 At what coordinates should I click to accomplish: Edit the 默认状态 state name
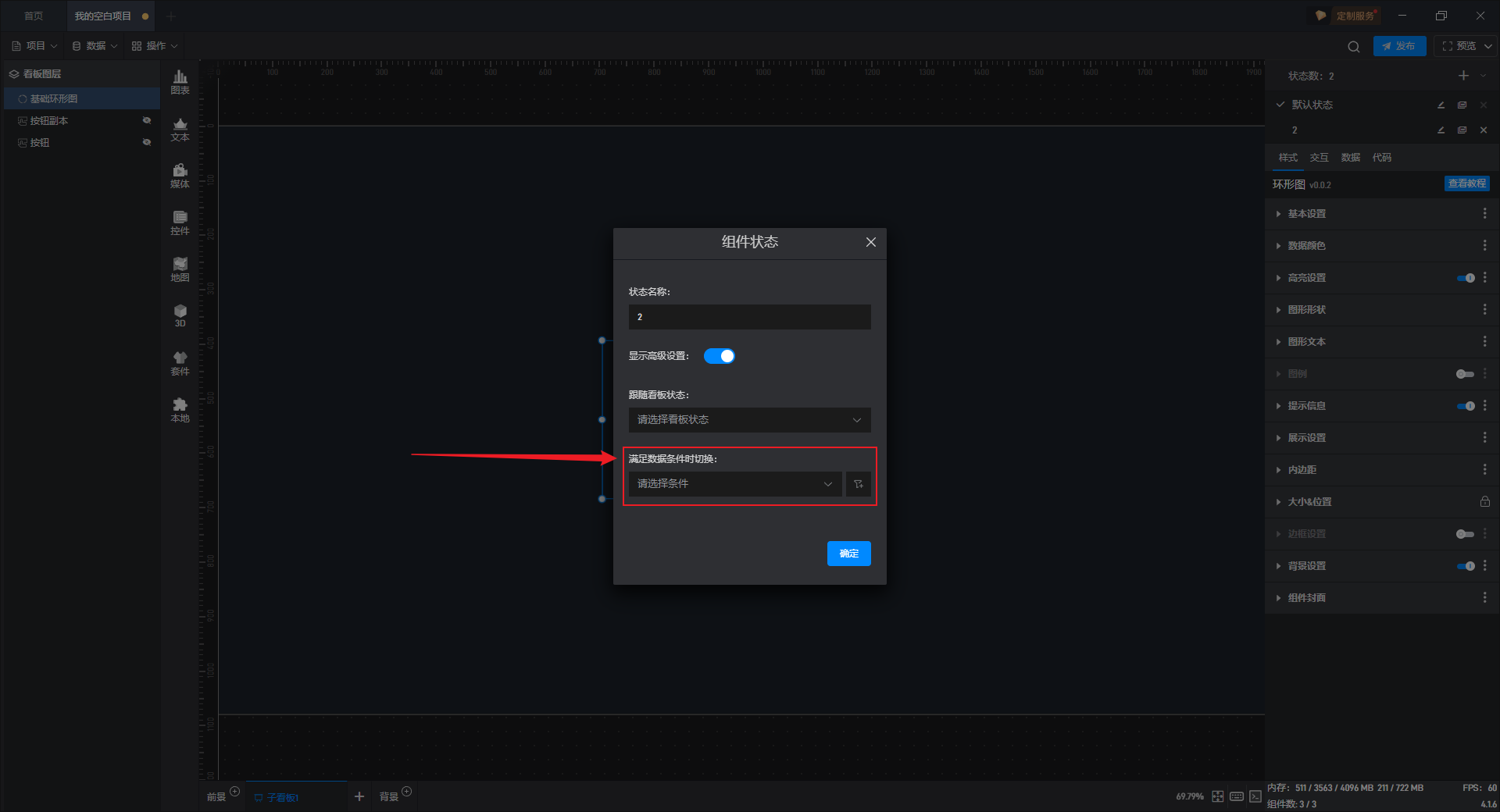click(x=1441, y=105)
